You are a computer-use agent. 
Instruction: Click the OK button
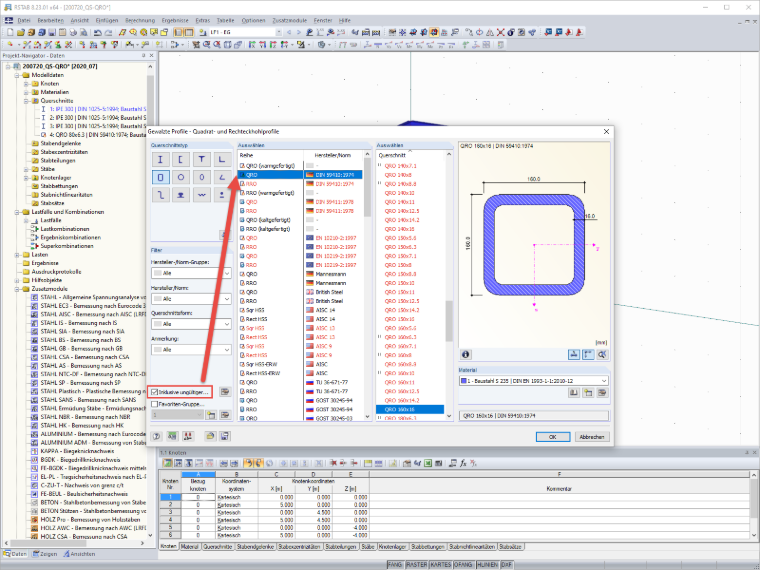(x=553, y=437)
